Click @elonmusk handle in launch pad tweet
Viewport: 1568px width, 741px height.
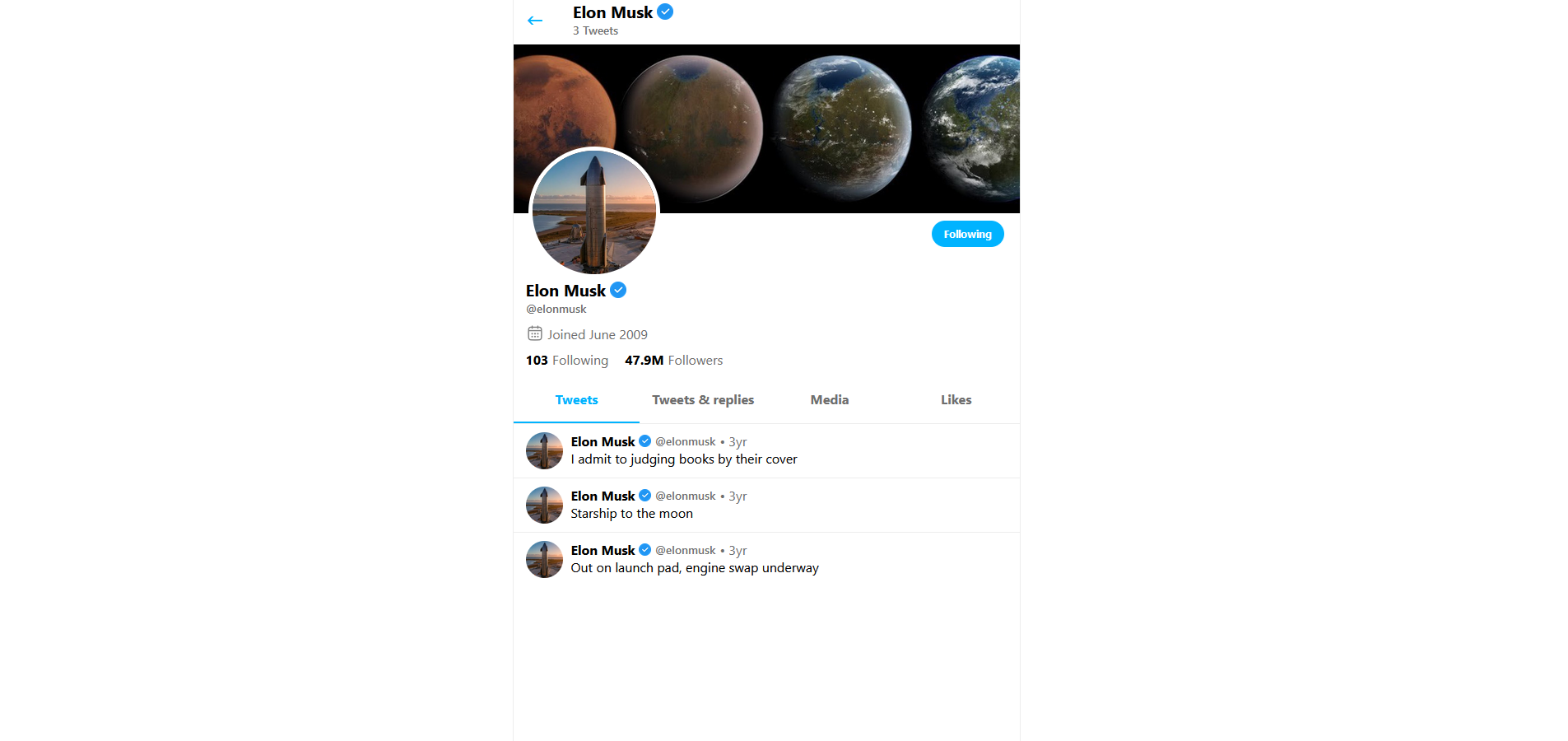click(x=686, y=550)
